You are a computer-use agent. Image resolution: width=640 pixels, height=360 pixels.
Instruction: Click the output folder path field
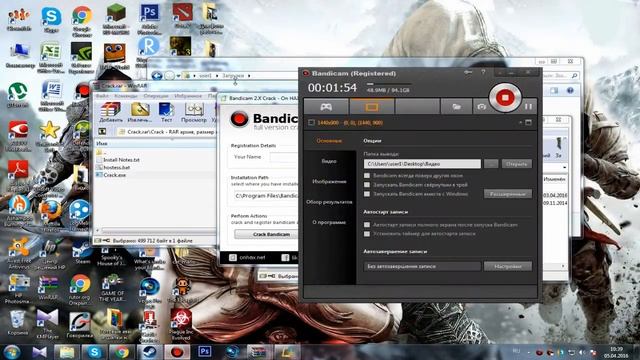[422, 164]
